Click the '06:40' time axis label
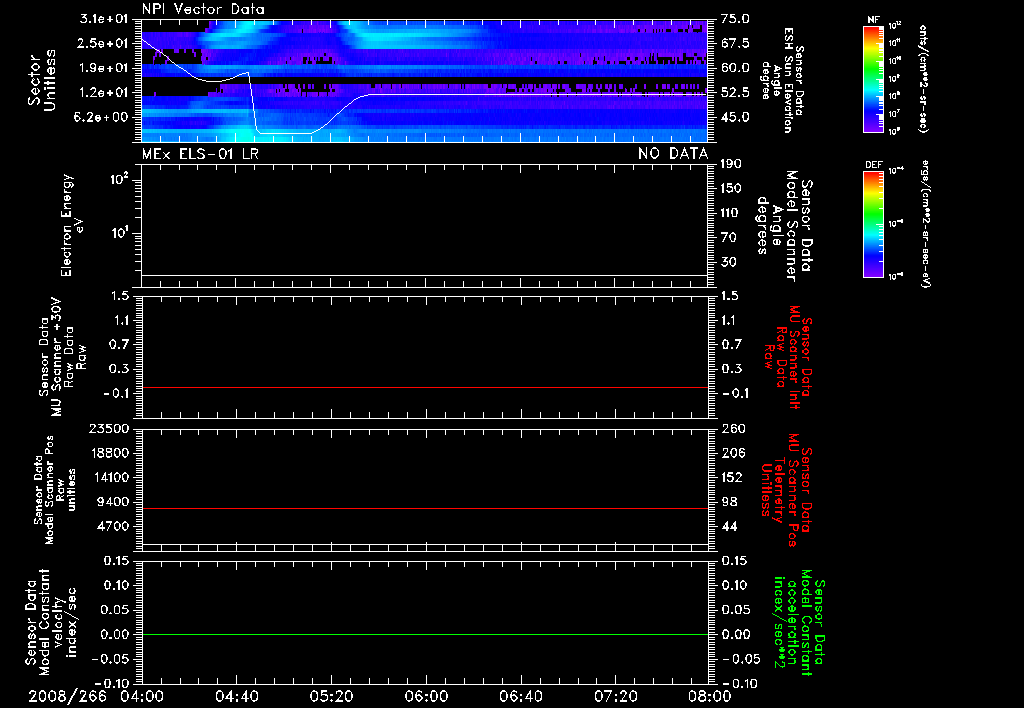This screenshot has height=708, width=1024. (520, 696)
